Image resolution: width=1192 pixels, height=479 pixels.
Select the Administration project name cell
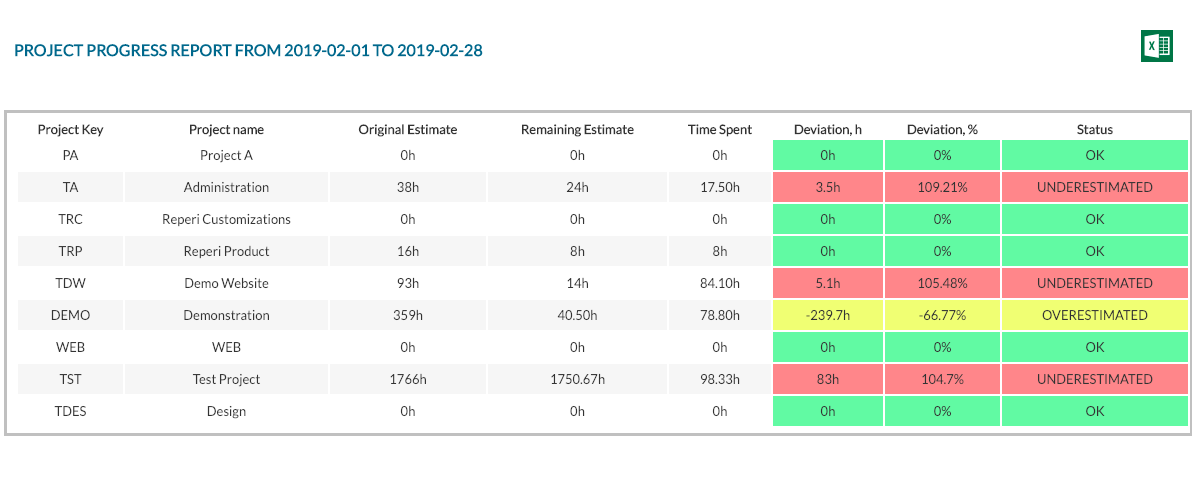(x=226, y=187)
